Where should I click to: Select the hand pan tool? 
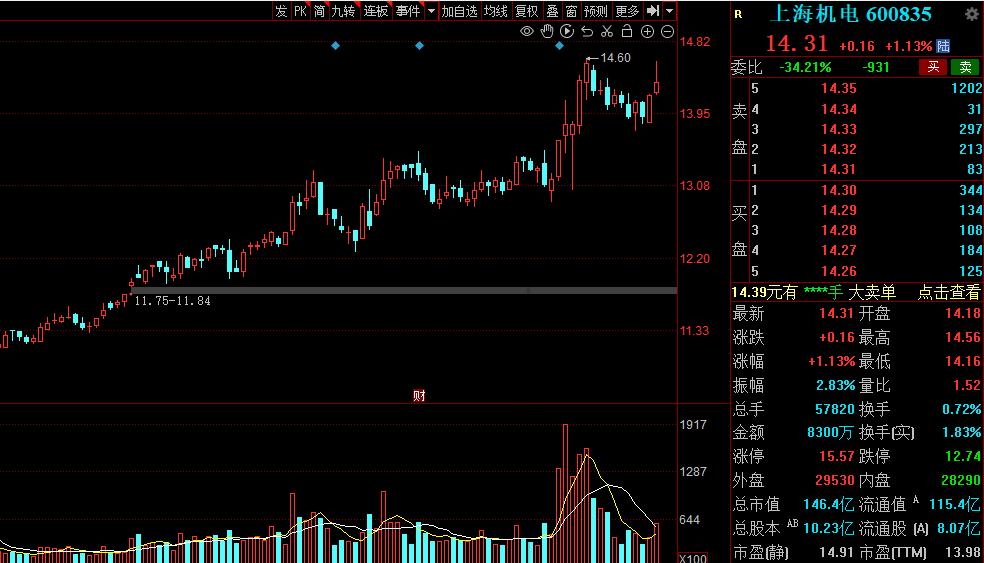tap(547, 31)
